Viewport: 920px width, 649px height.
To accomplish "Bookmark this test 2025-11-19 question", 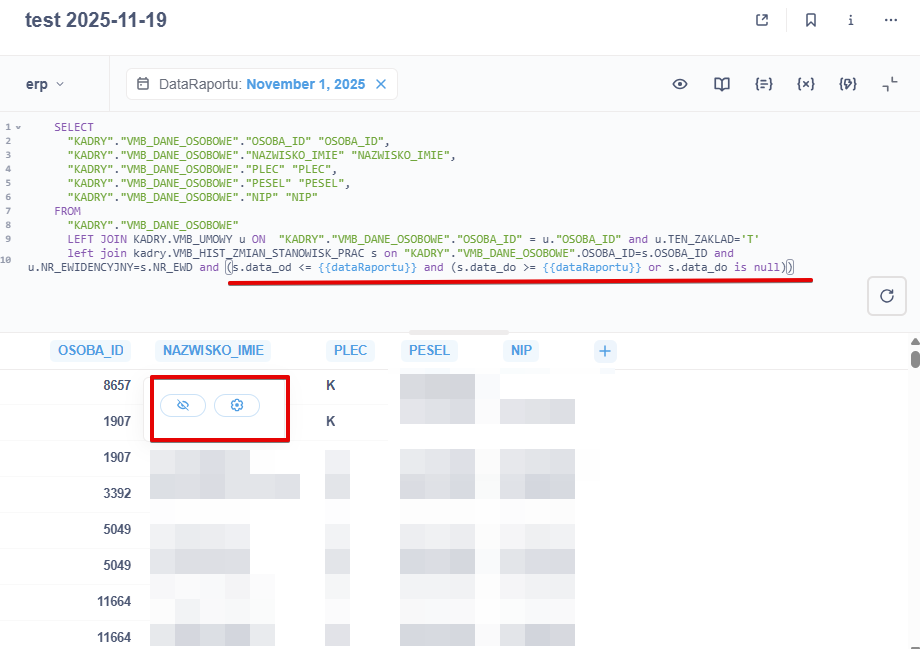I will coord(810,20).
